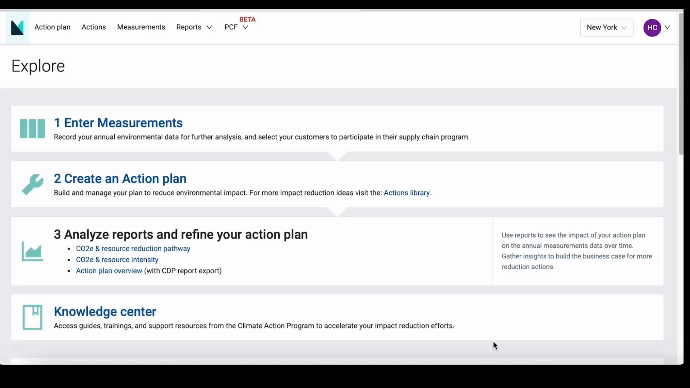Click the Explore page title
Image resolution: width=690 pixels, height=388 pixels.
point(38,66)
